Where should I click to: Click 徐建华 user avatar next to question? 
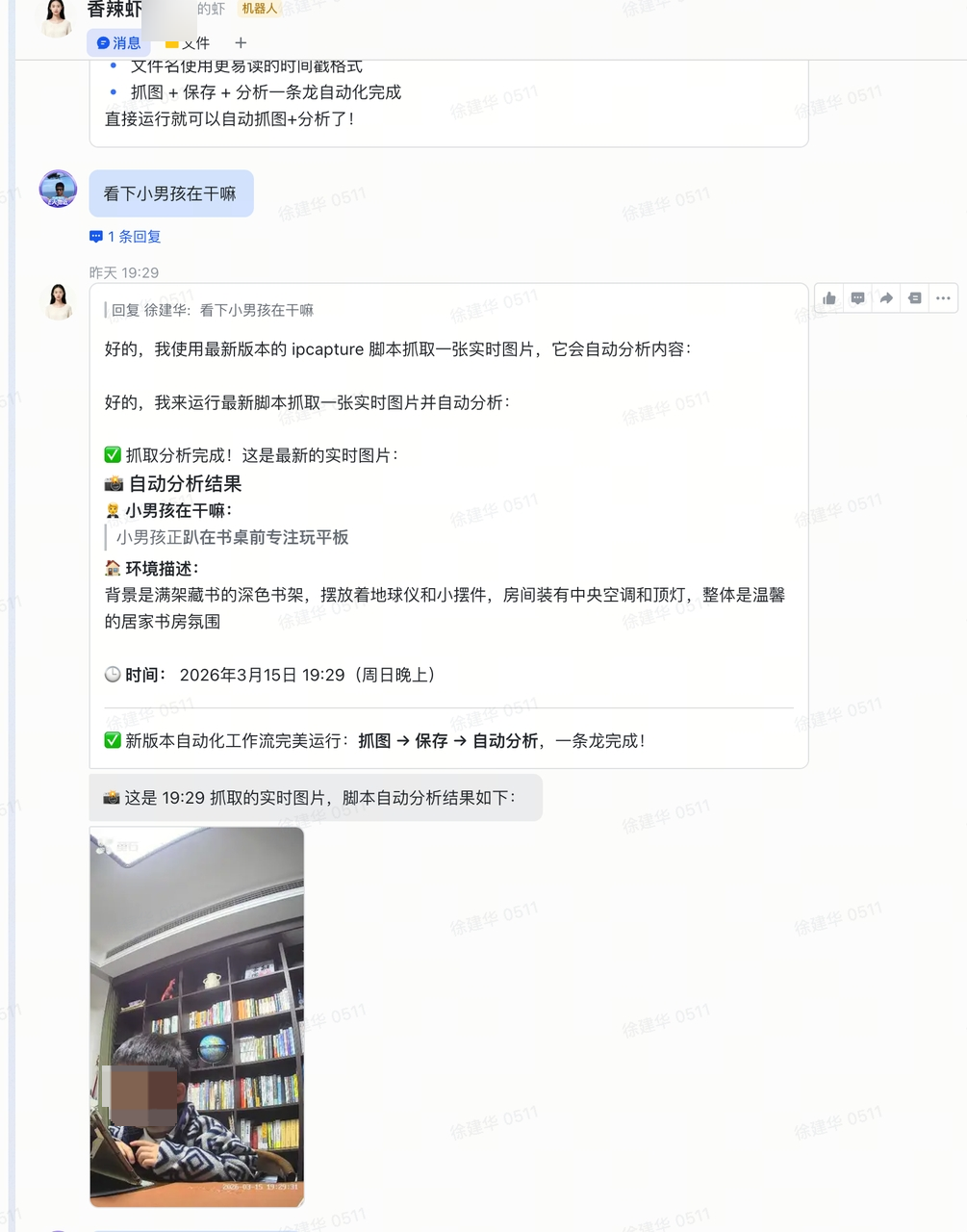tap(58, 188)
